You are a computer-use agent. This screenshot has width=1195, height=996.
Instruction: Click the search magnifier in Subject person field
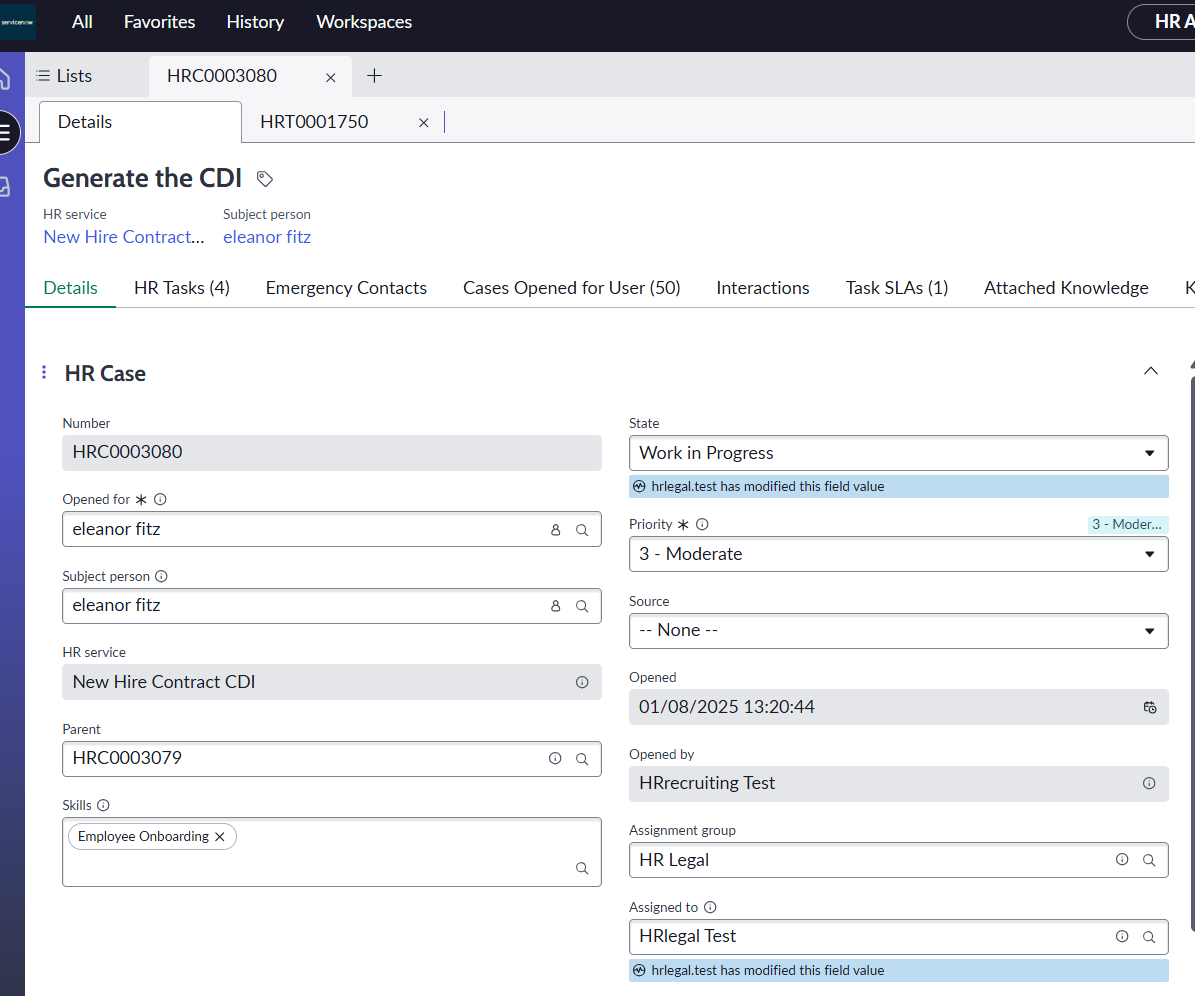pyautogui.click(x=582, y=605)
